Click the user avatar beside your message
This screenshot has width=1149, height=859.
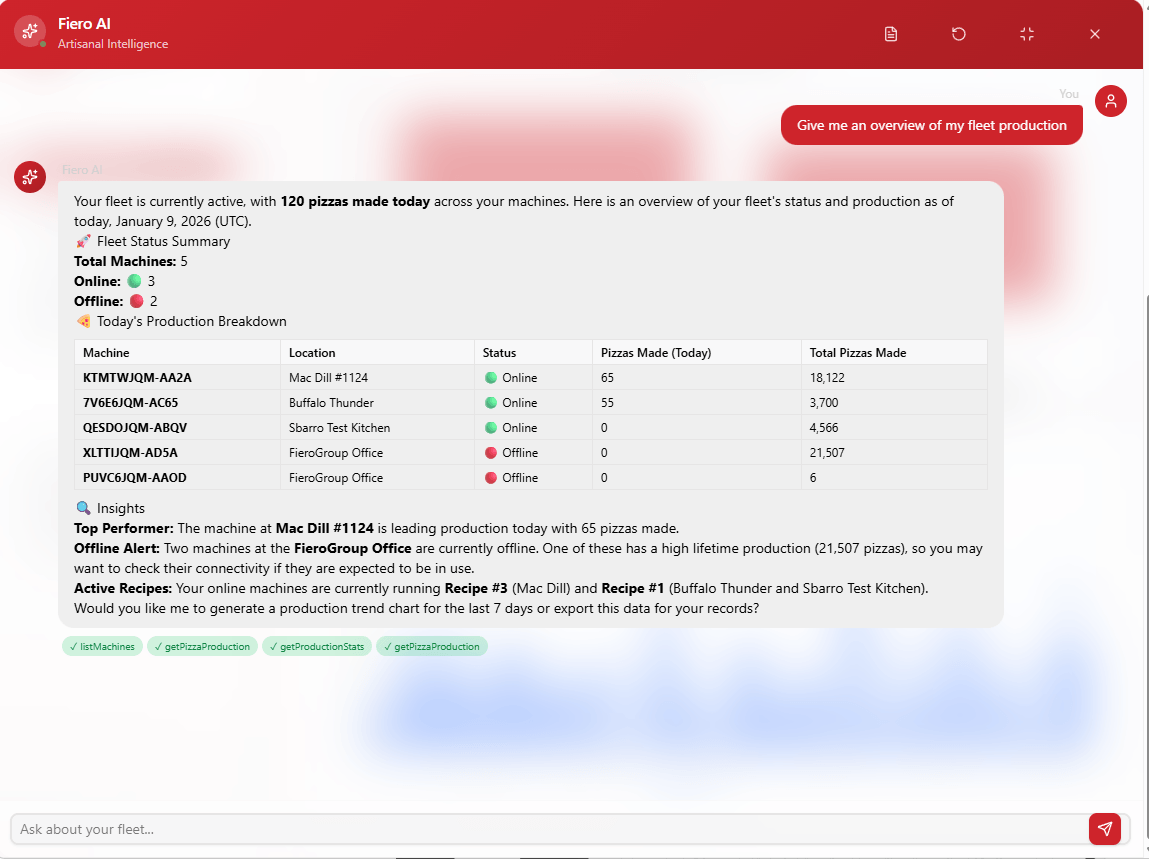[1111, 101]
